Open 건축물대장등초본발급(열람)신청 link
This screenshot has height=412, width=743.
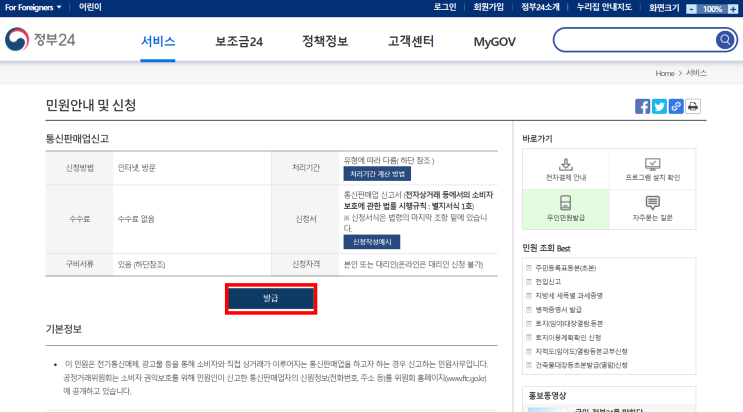tap(581, 365)
